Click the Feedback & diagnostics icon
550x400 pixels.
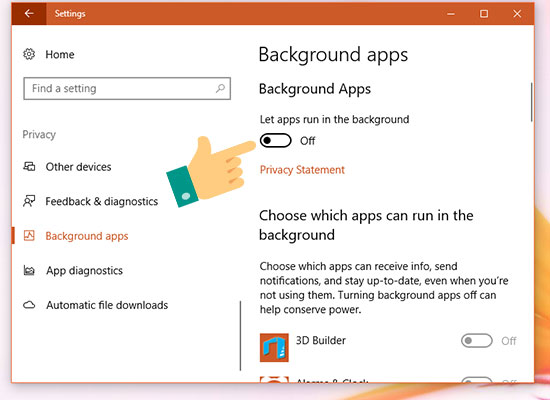[29, 201]
